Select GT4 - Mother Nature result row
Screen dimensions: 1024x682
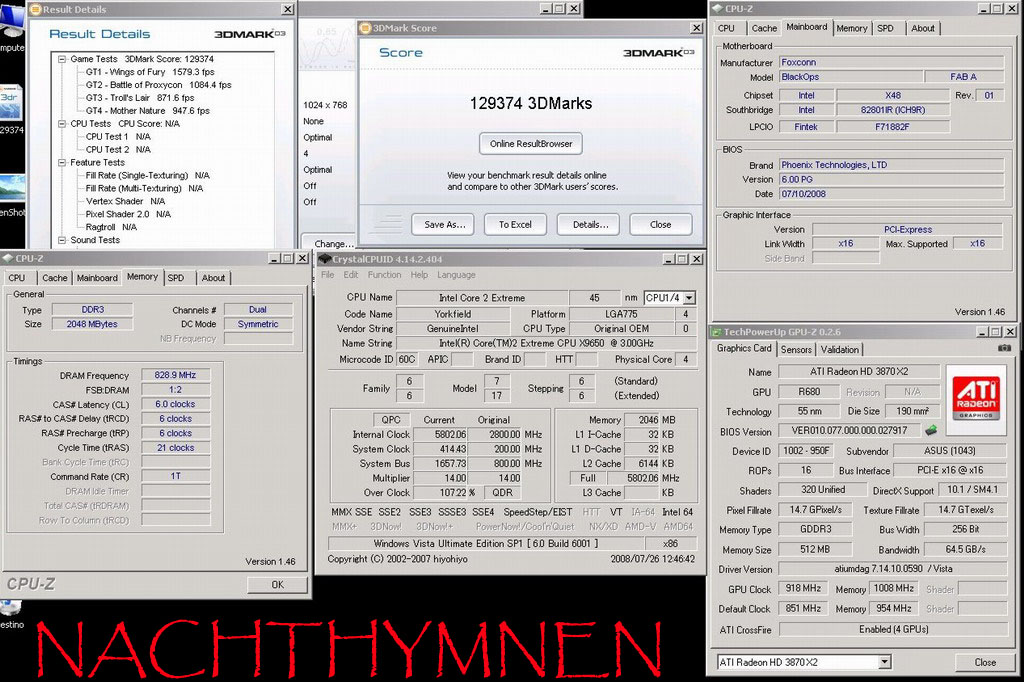tap(148, 110)
